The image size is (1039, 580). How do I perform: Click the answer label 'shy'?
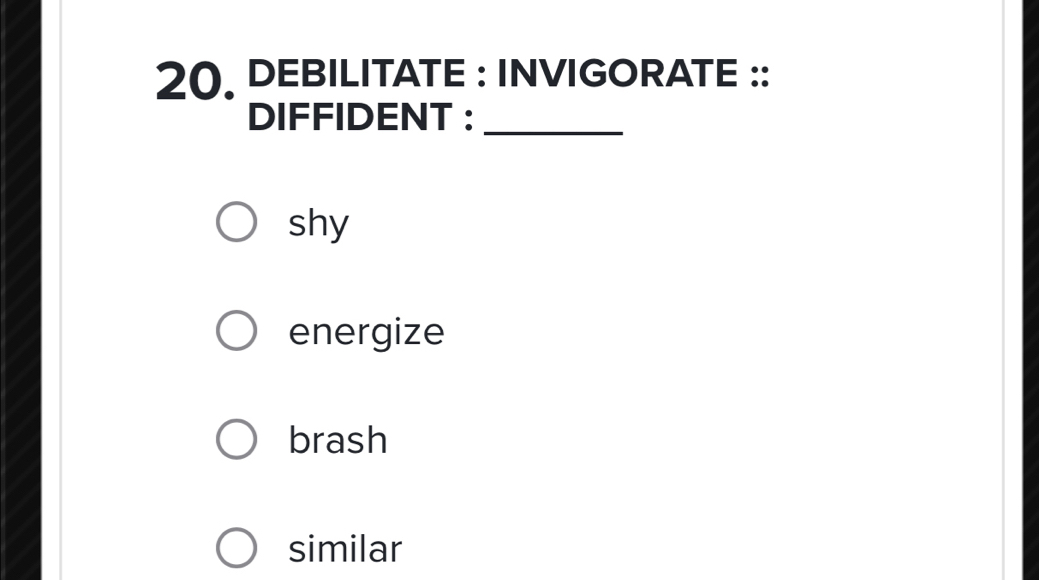[x=319, y=223]
